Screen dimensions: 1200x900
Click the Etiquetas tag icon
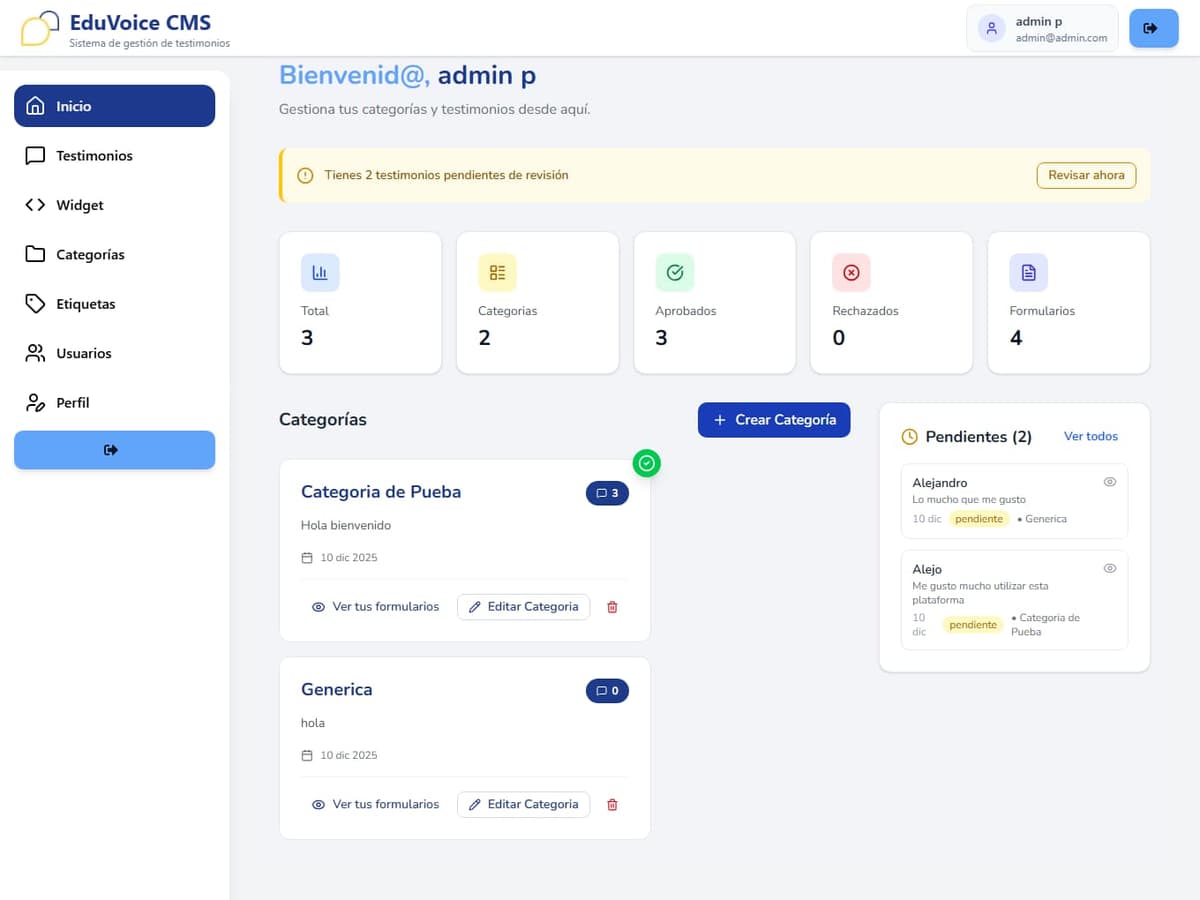(x=35, y=304)
